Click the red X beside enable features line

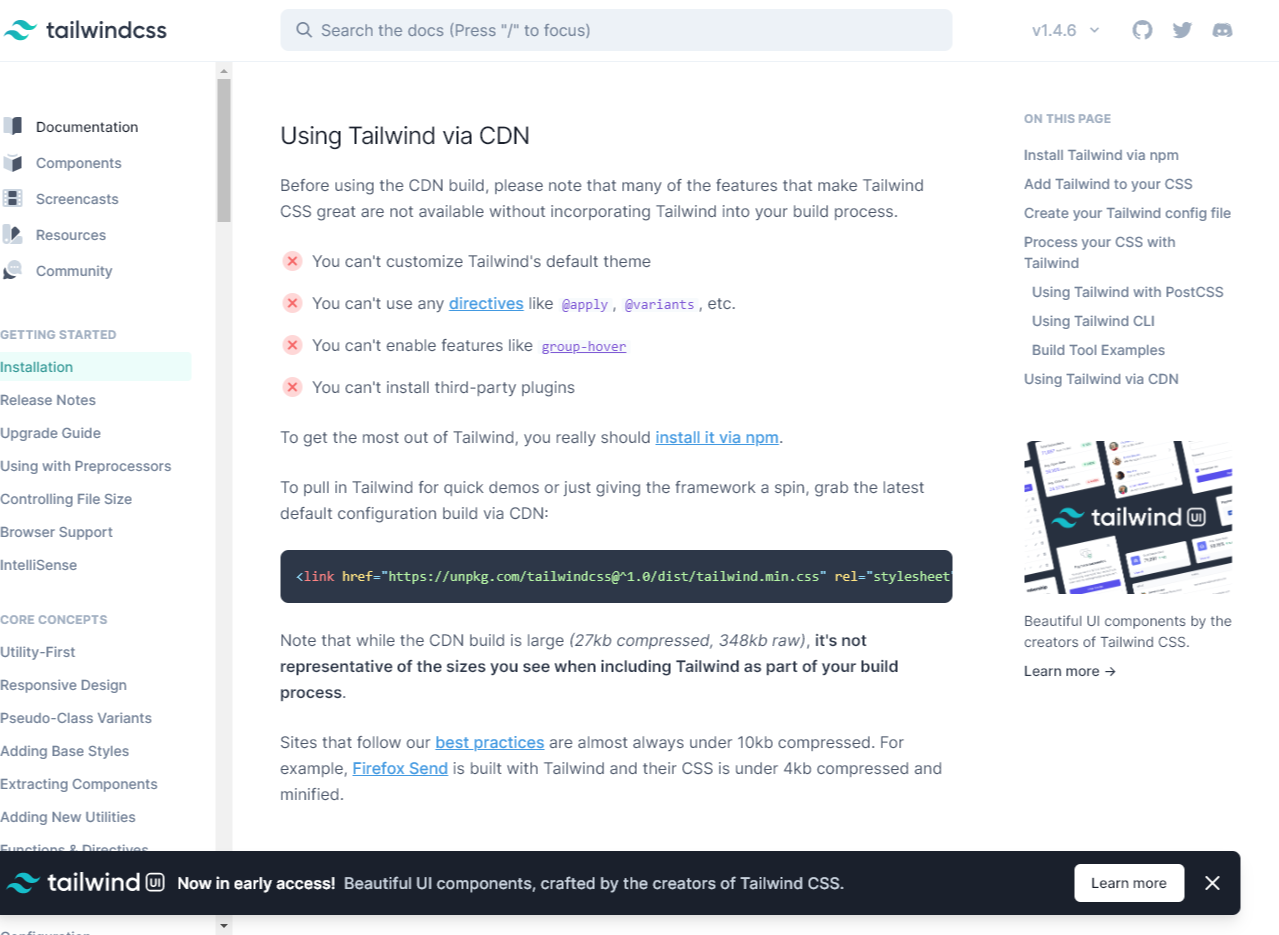[292, 345]
